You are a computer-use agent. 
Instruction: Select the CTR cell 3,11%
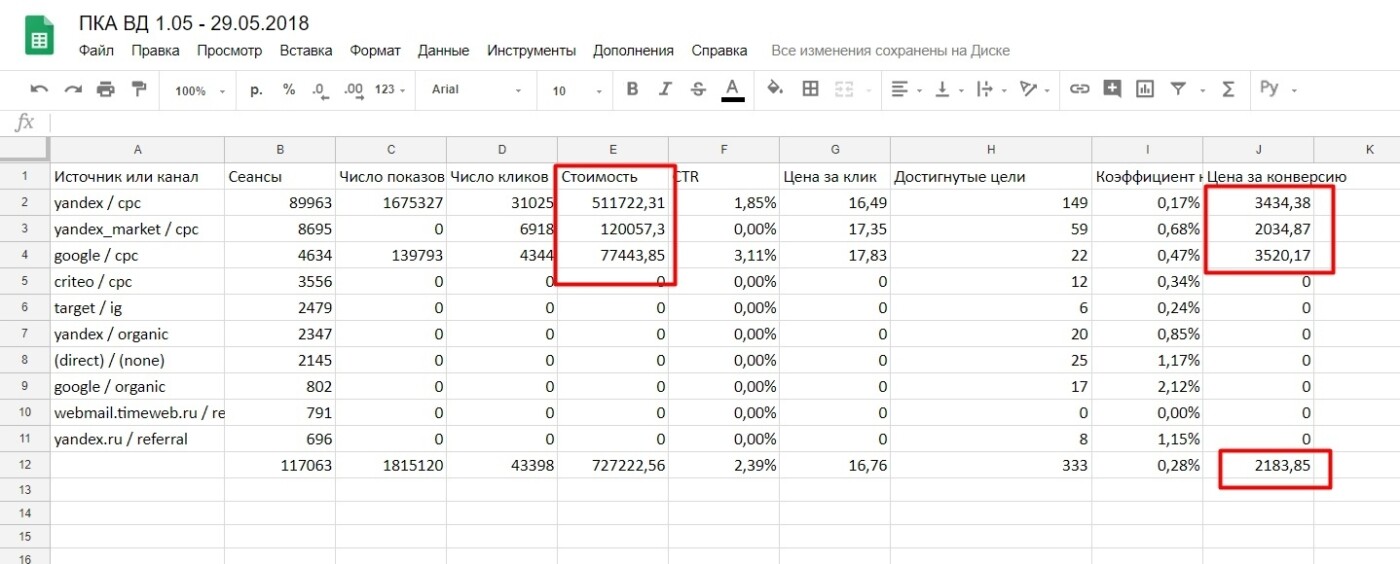tap(724, 255)
